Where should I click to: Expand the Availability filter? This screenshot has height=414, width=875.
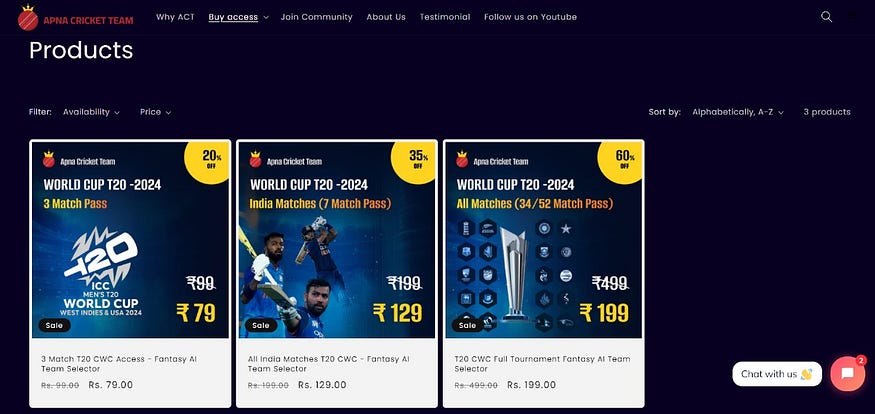(x=91, y=112)
